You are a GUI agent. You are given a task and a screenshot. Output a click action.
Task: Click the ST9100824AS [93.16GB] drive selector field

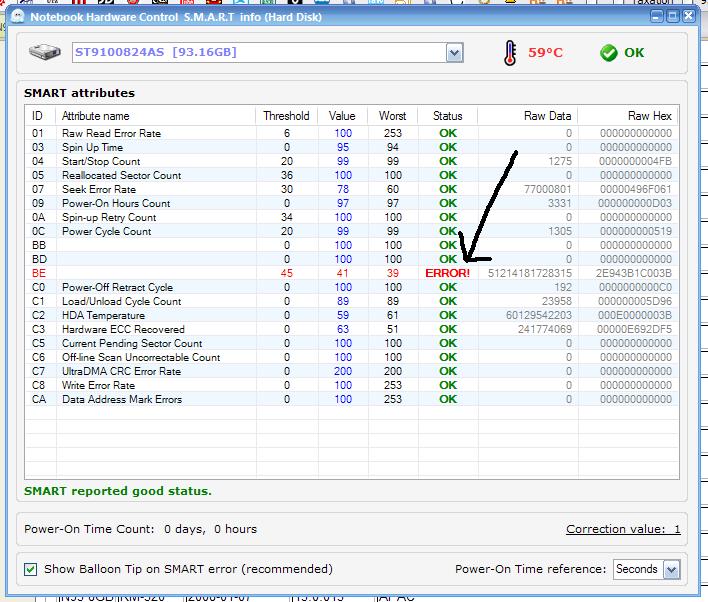point(267,53)
